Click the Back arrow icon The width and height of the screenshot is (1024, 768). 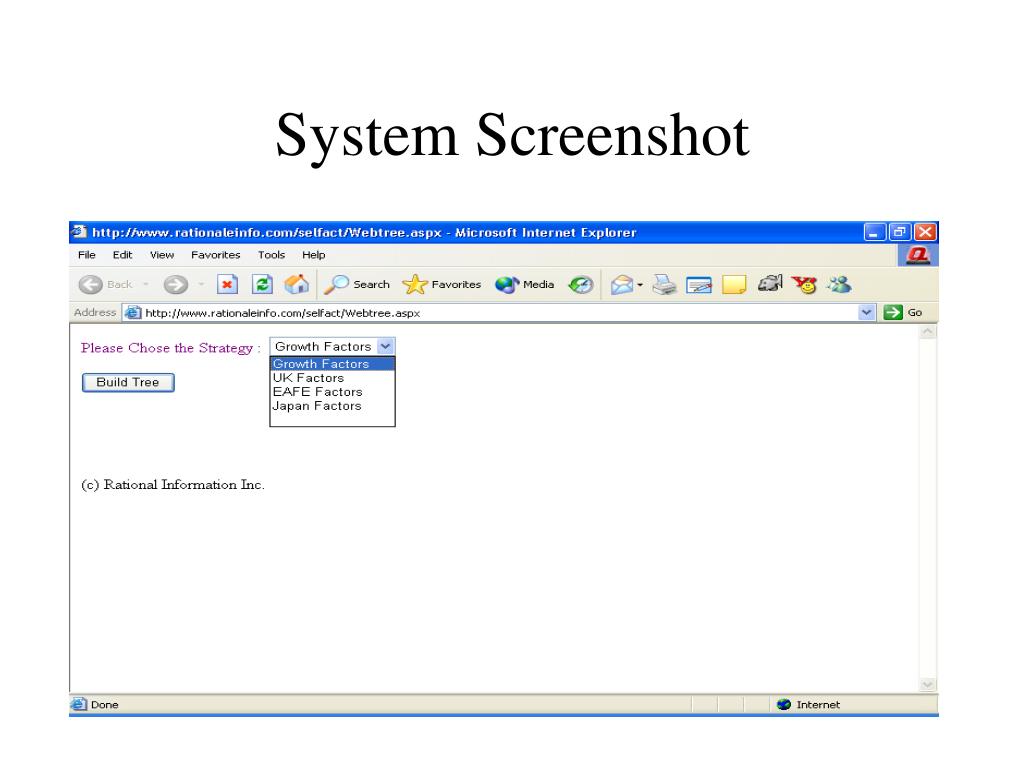coord(90,285)
